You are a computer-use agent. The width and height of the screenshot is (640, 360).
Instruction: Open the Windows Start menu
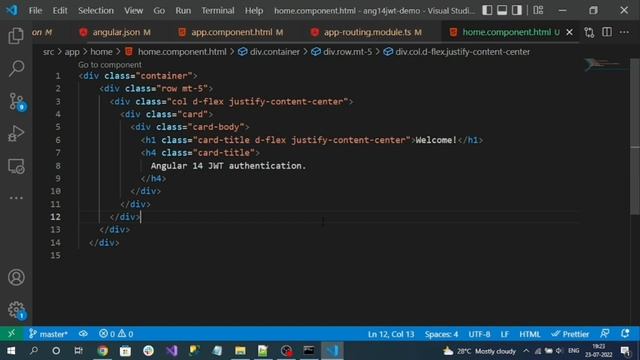tap(11, 351)
